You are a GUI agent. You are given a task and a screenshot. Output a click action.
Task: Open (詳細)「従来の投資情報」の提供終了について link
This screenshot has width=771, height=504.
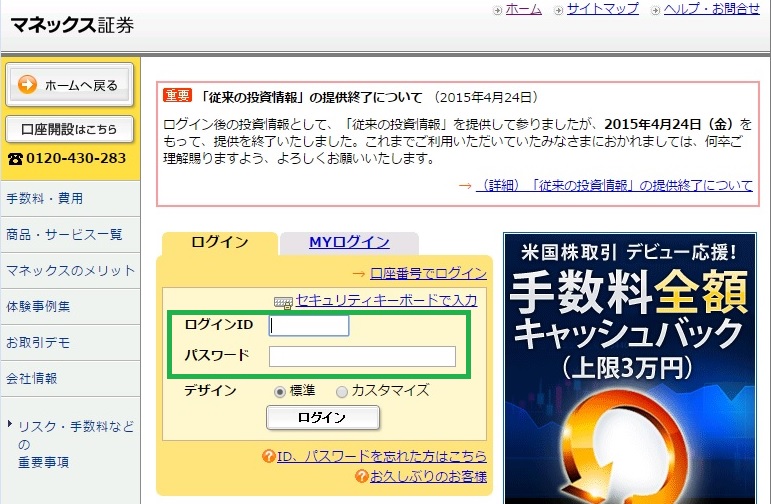click(x=614, y=185)
